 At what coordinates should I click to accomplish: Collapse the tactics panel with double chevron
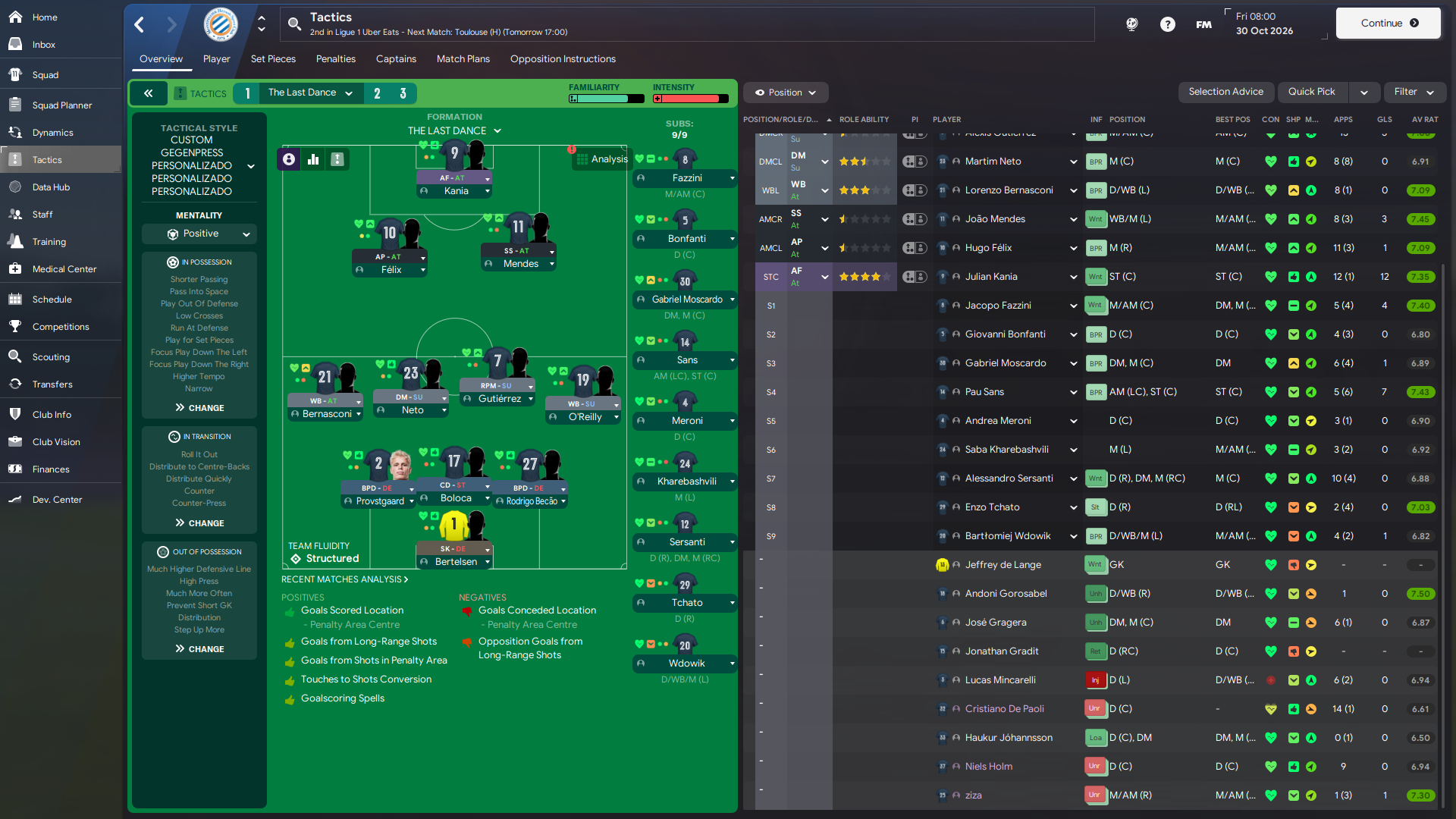coord(149,93)
